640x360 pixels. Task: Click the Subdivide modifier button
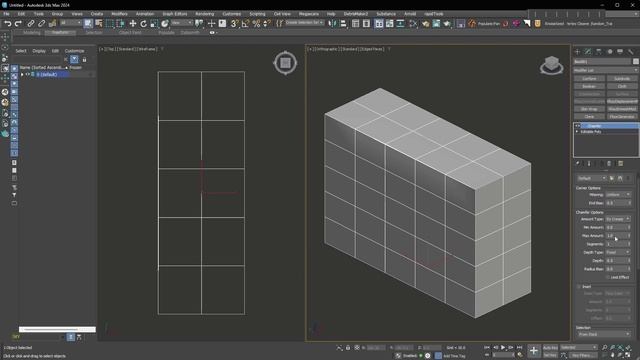[x=622, y=78]
